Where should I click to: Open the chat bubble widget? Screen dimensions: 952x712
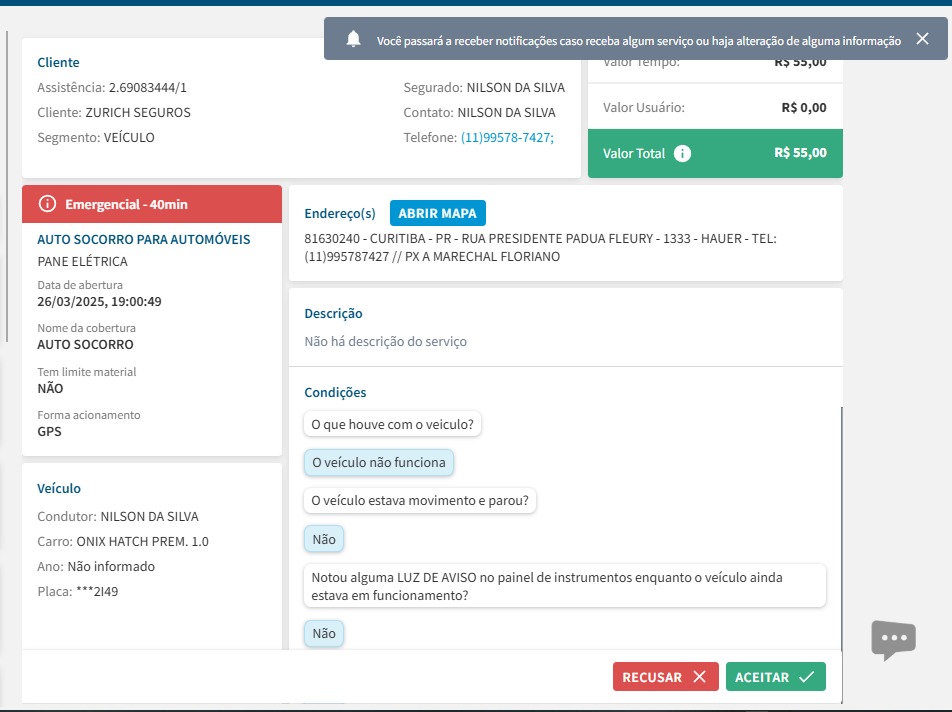click(893, 639)
